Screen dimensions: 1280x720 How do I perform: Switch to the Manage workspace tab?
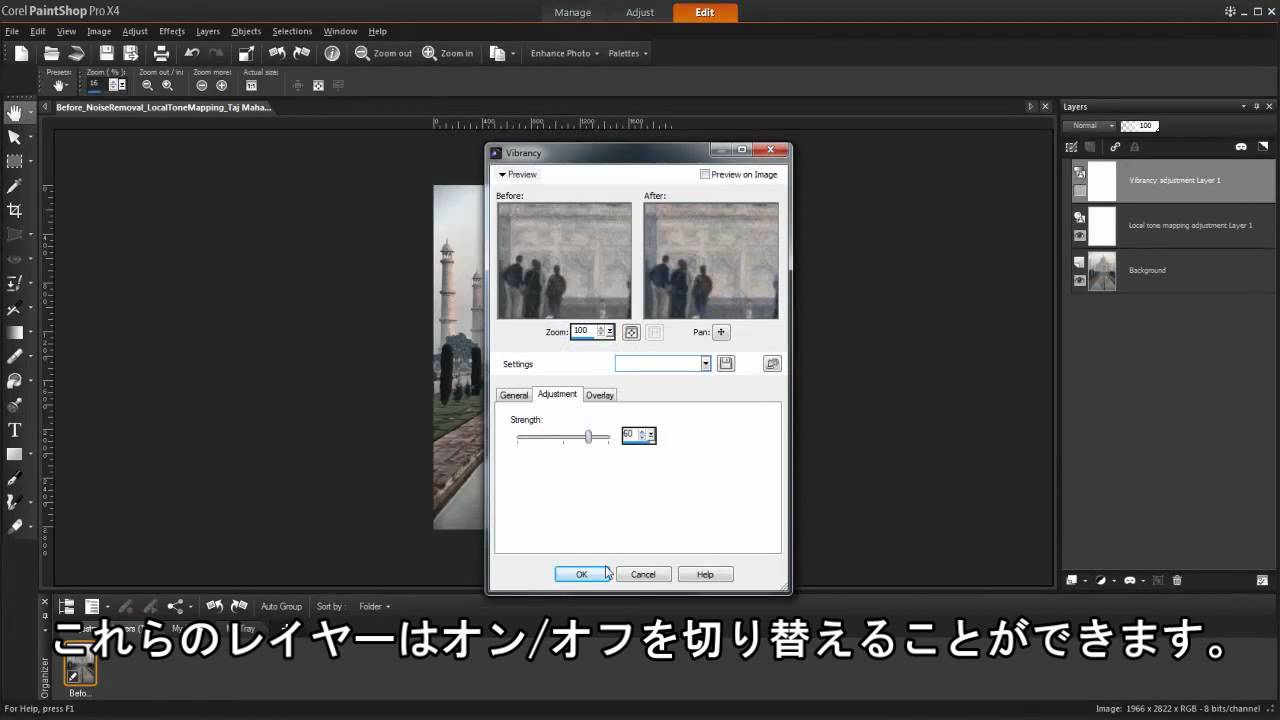573,12
